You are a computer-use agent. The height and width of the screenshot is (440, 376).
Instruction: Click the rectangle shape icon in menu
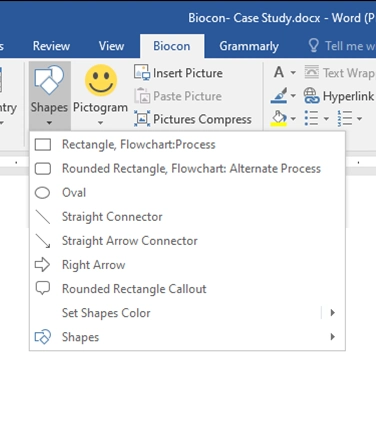pos(43,145)
